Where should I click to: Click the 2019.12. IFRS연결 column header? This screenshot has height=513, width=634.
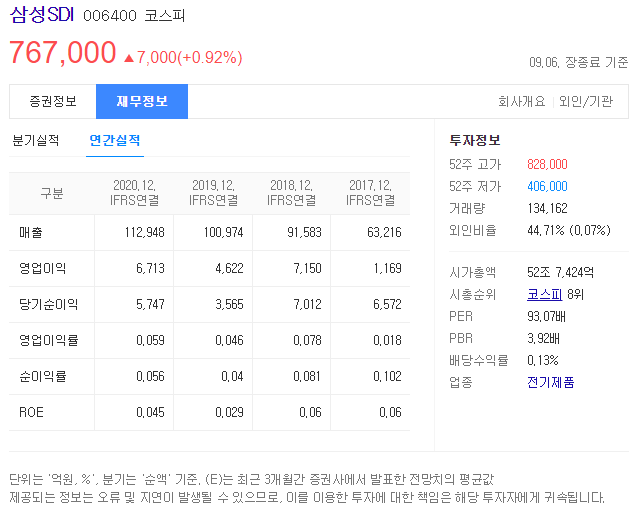pyautogui.click(x=213, y=193)
